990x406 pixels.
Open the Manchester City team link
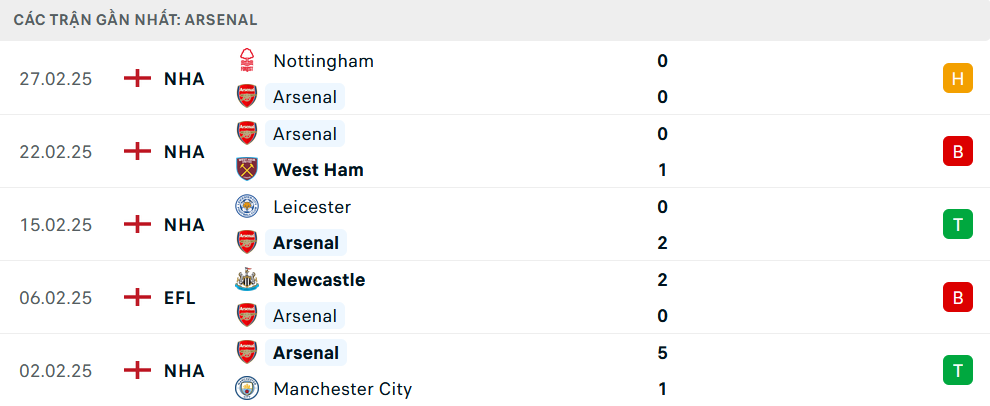(x=342, y=389)
